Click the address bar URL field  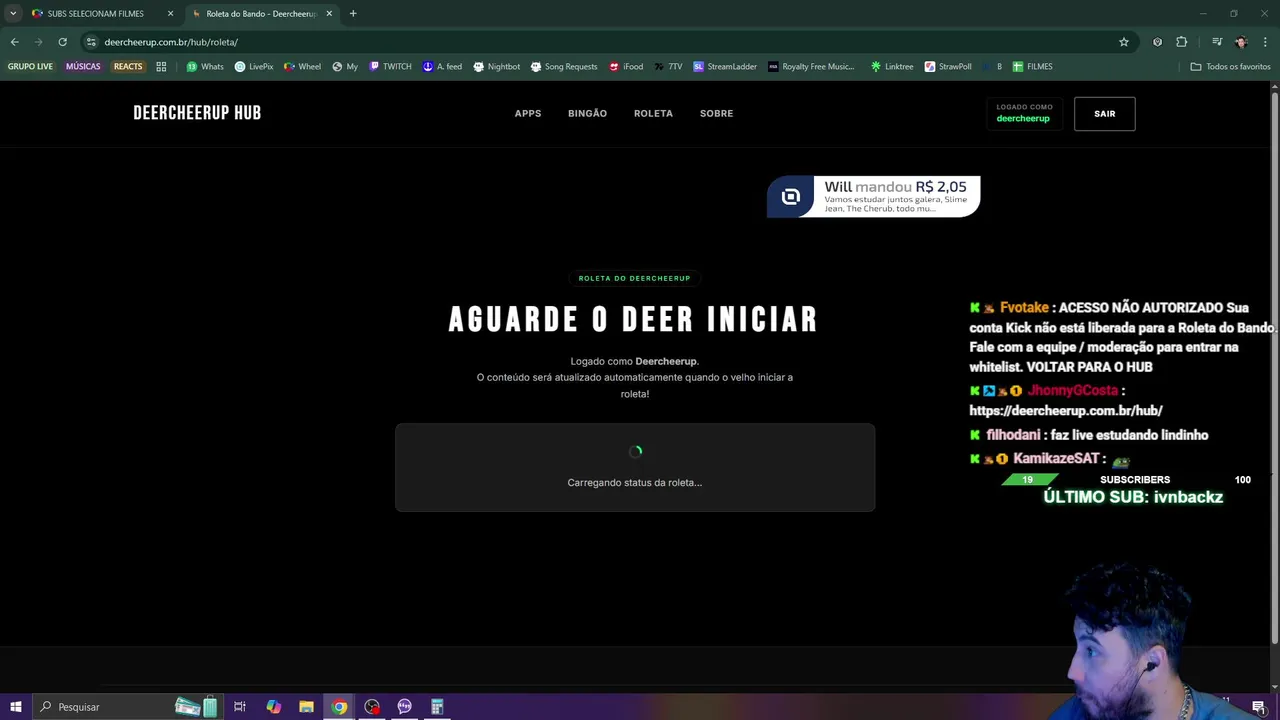tap(600, 42)
